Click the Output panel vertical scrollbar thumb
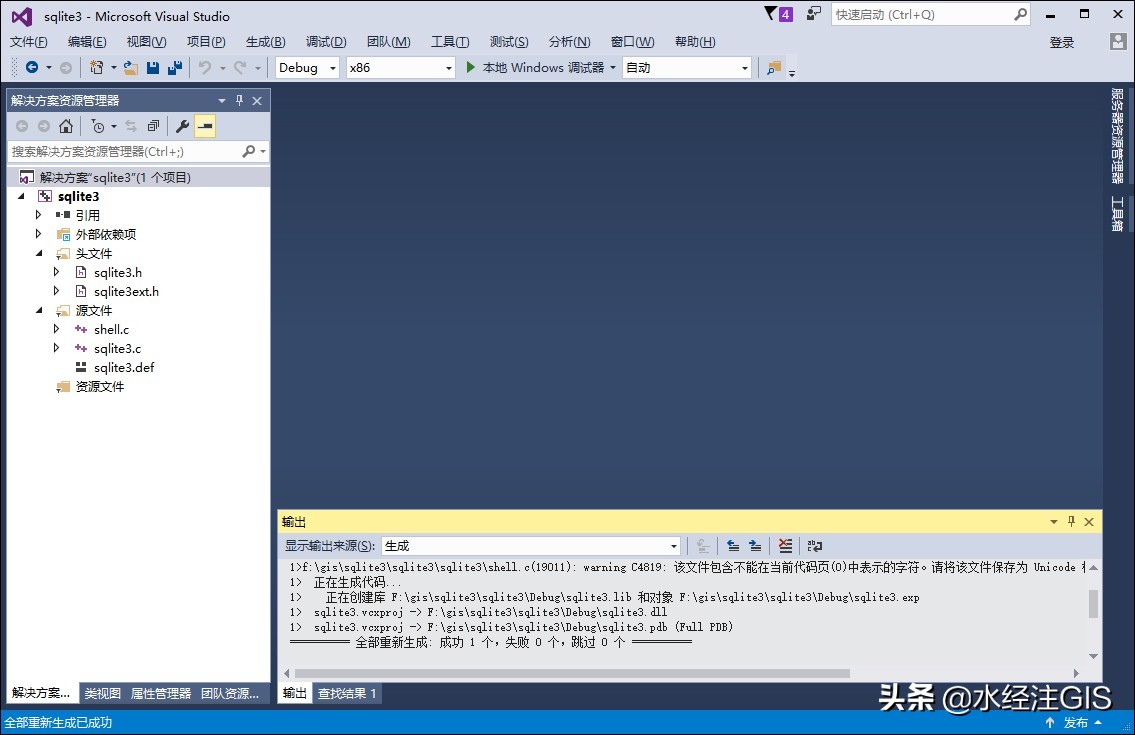Image resolution: width=1135 pixels, height=735 pixels. (x=1093, y=604)
